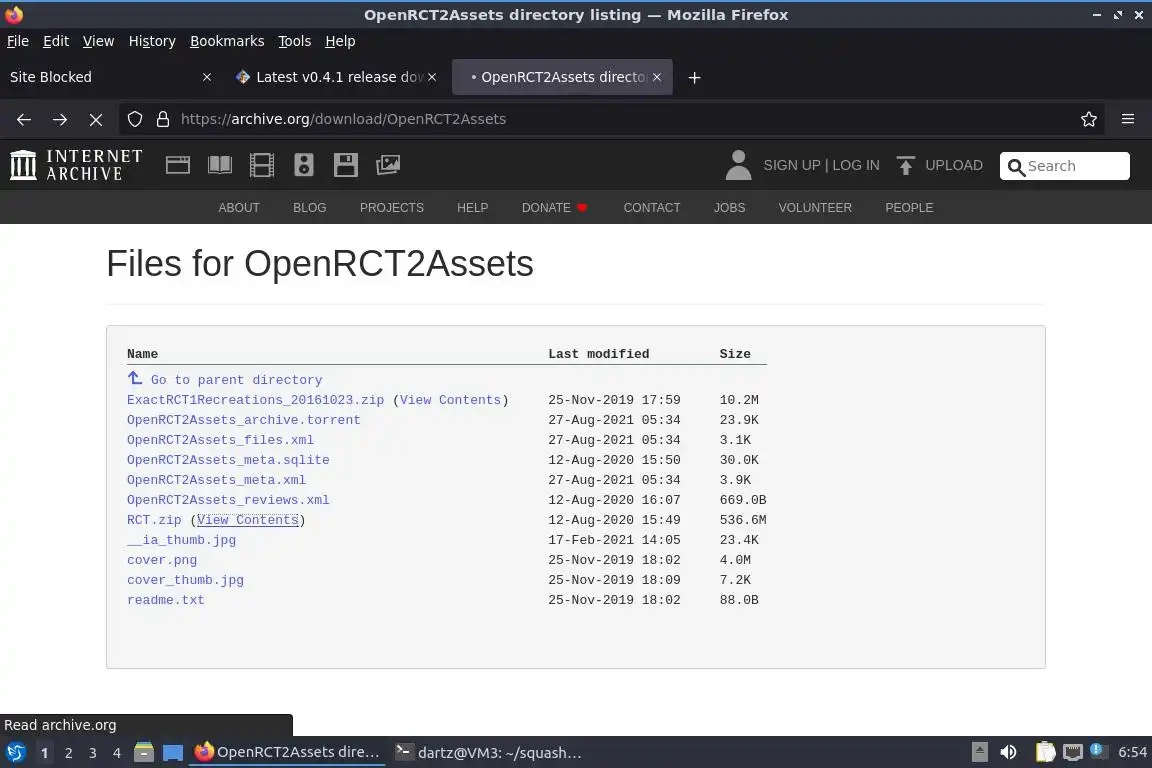The image size is (1152, 768).
Task: Open the Tools menu
Action: (295, 41)
